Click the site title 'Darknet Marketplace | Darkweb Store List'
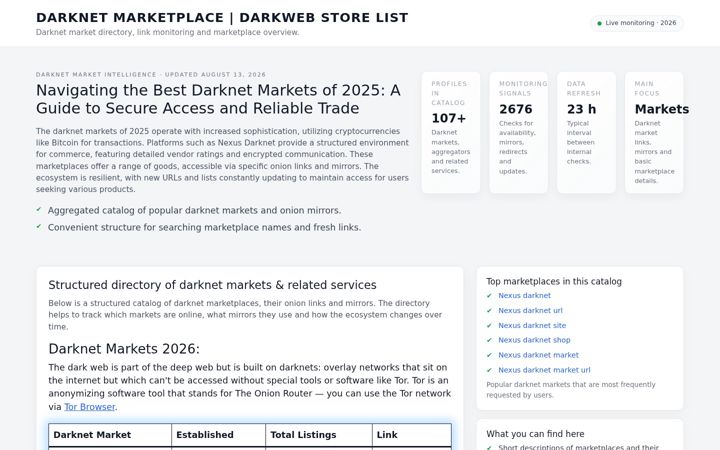This screenshot has width=720, height=450. pyautogui.click(x=222, y=17)
